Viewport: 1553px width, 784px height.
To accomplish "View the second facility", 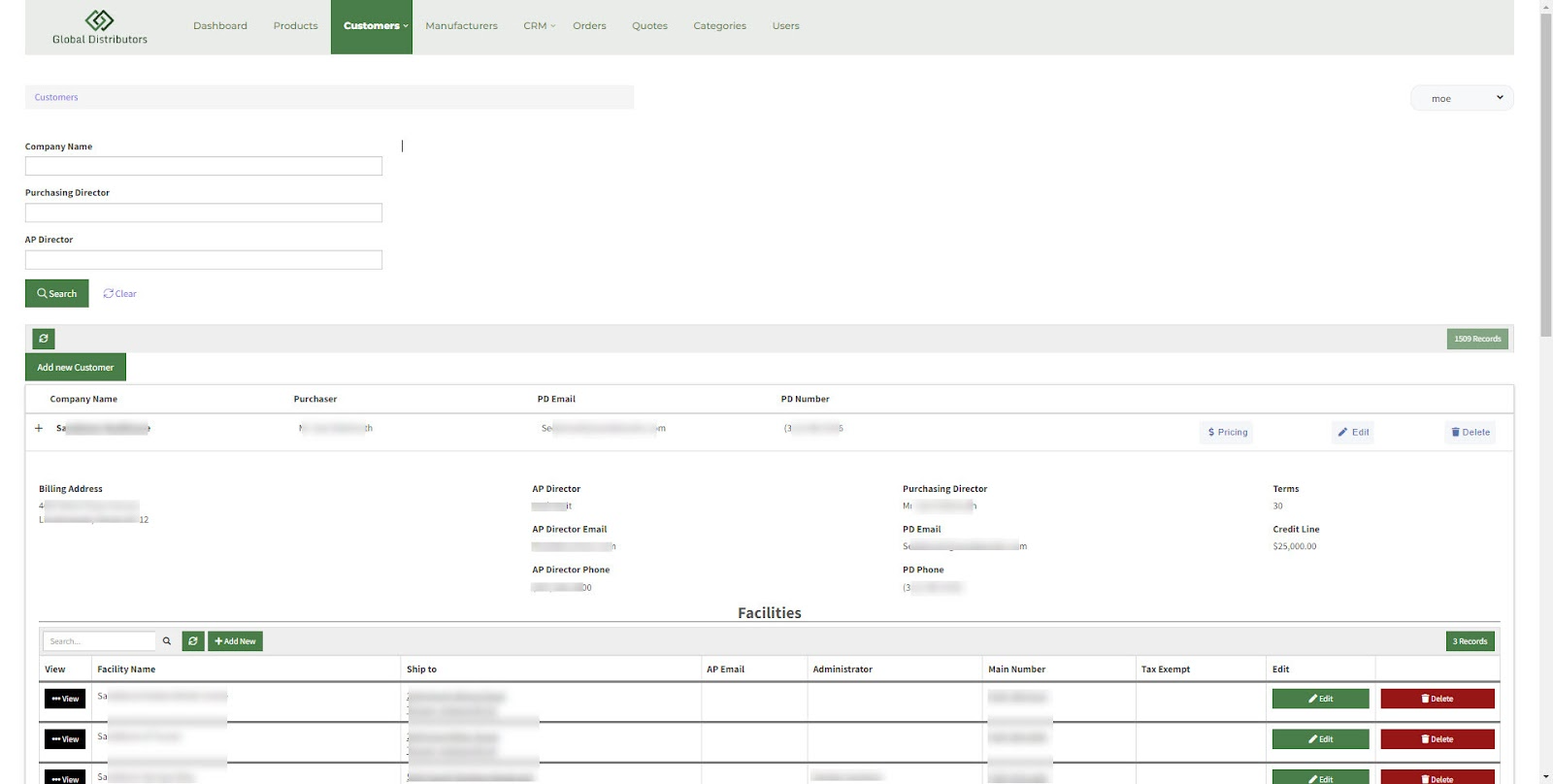I will click(65, 739).
